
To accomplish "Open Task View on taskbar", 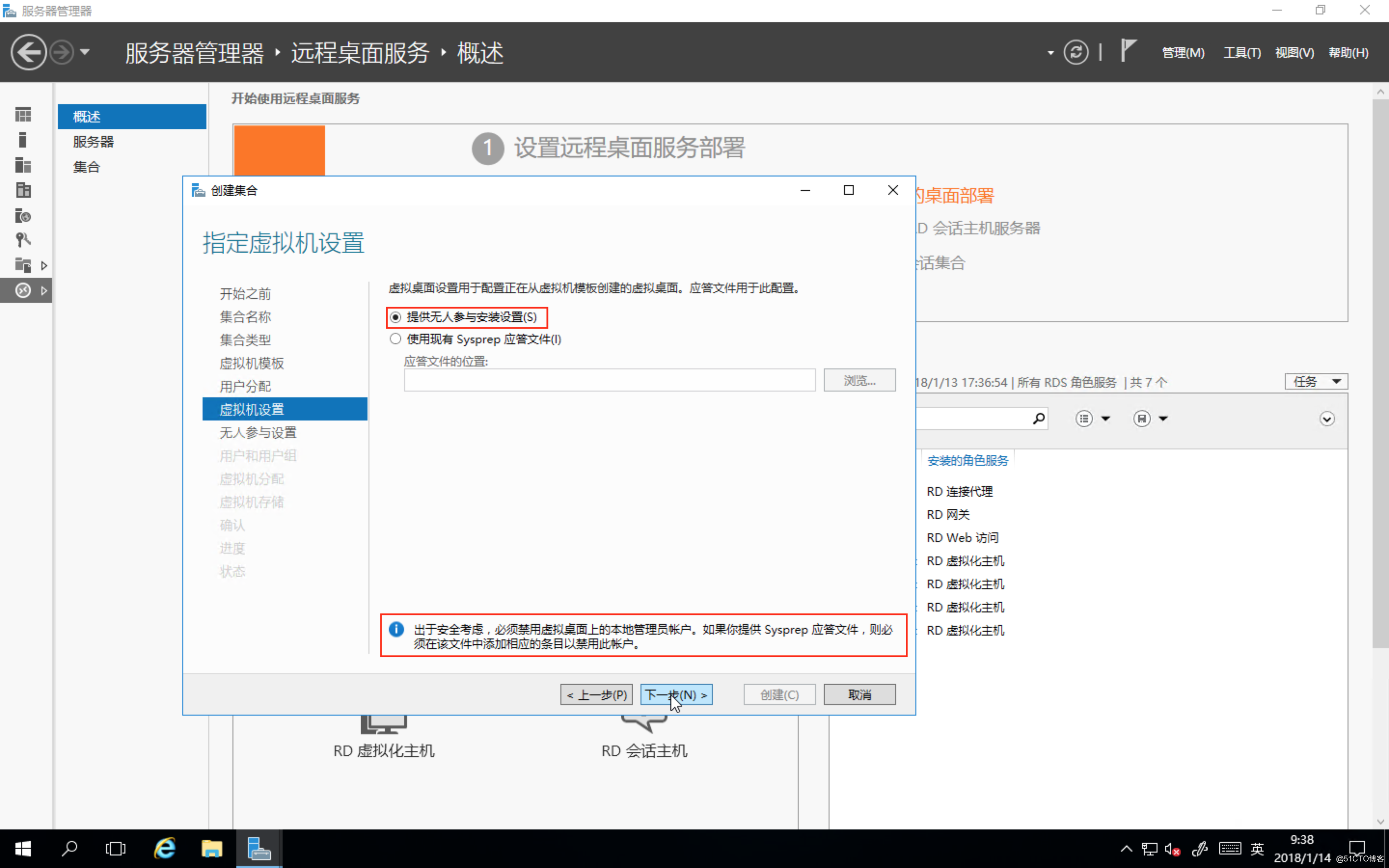I will 115,849.
